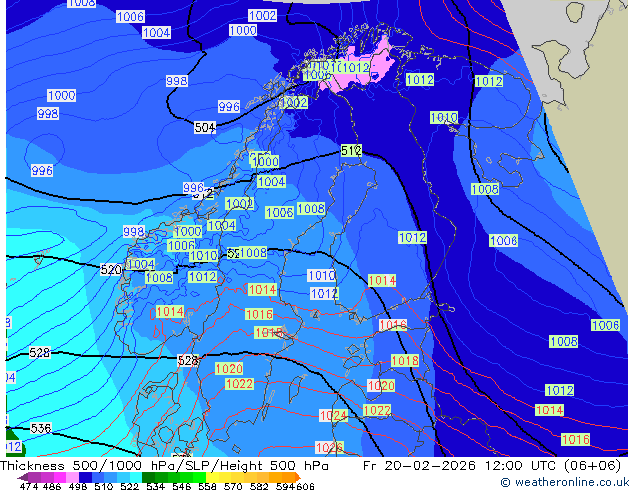This screenshot has width=634, height=490.
Task: Click the map title 'Thickness 500/1000 hPa/SLP/Height 500 hPa'
Action: [164, 465]
